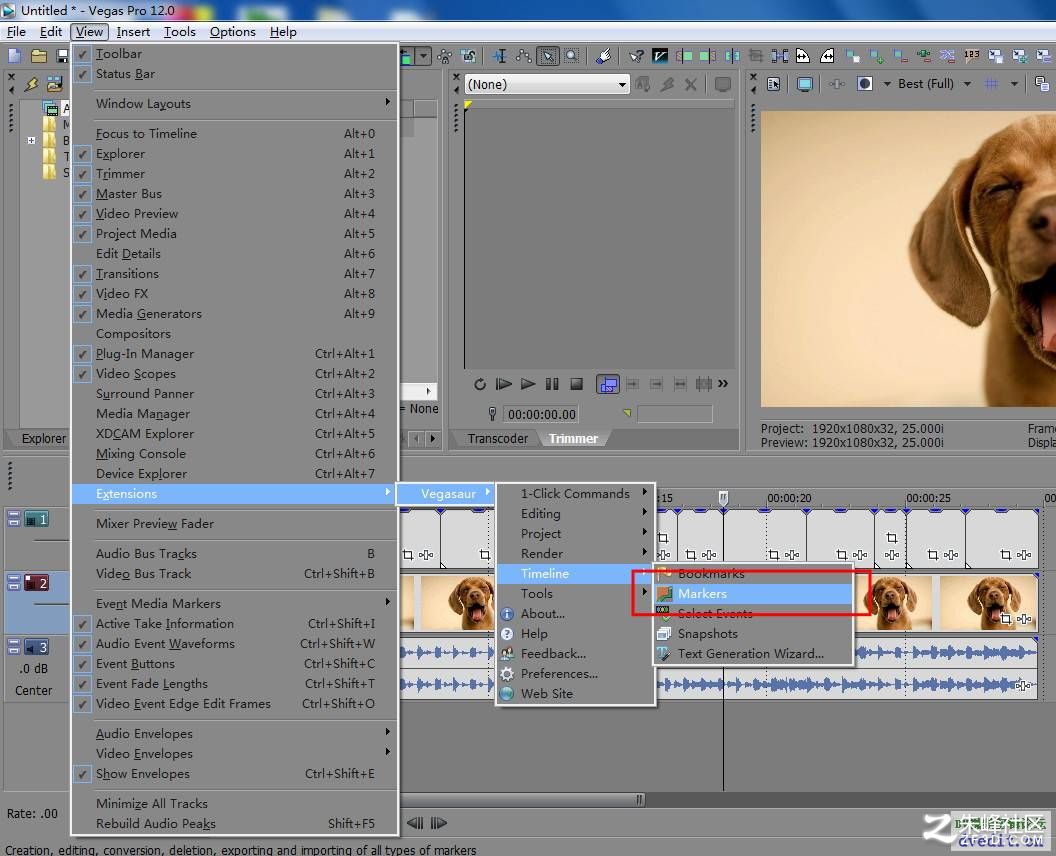The image size is (1056, 856).
Task: Select Mixer Preview Fader
Action: click(x=235, y=524)
